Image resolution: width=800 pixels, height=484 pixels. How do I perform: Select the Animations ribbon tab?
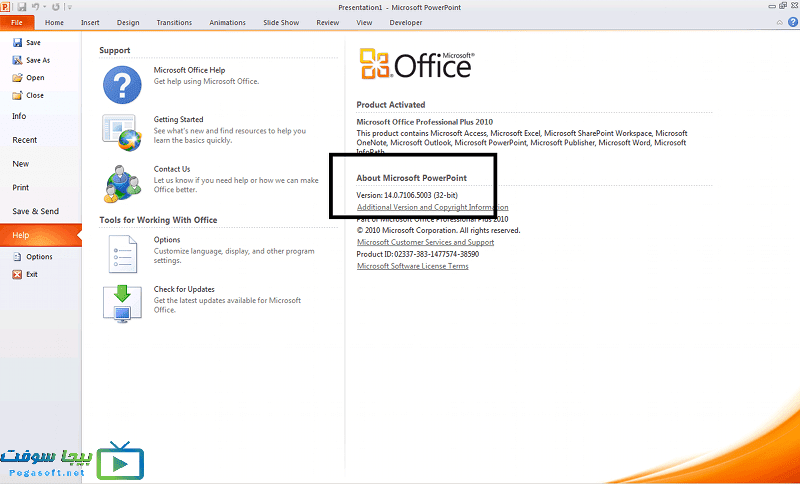point(228,22)
